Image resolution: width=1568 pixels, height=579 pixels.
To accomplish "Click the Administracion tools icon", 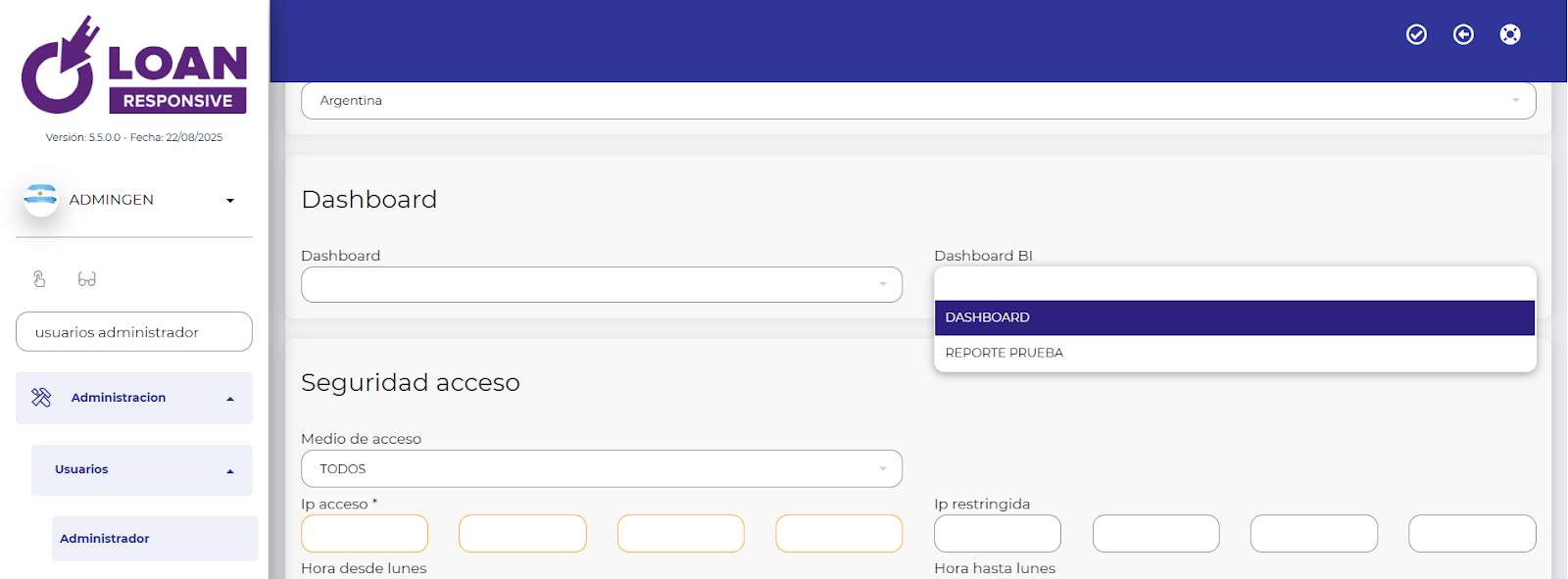I will pos(41,397).
